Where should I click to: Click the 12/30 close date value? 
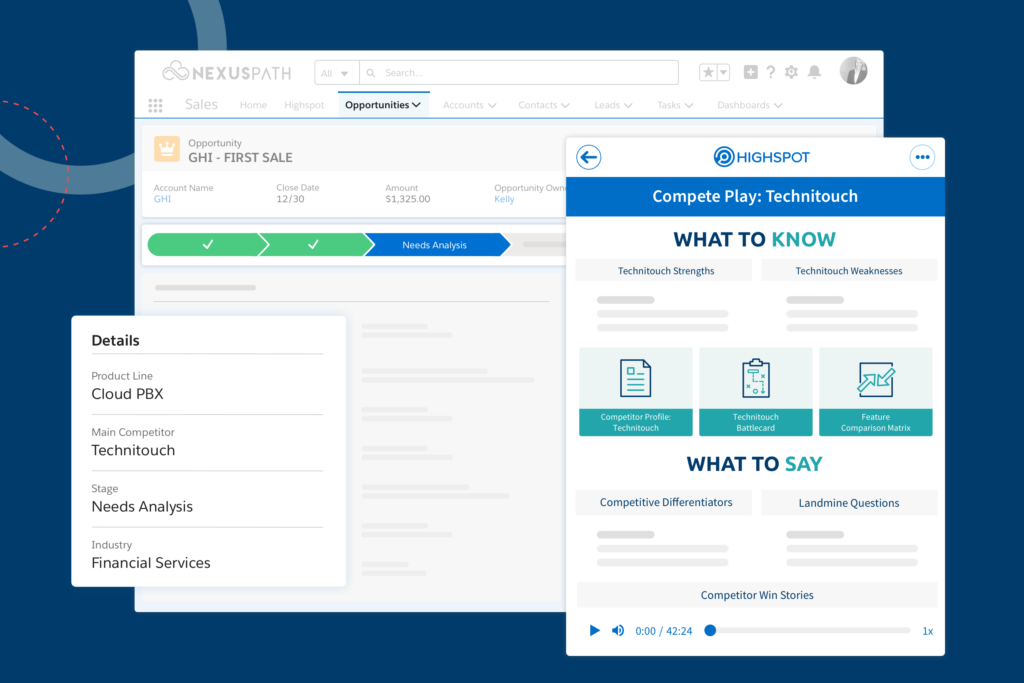click(x=290, y=199)
